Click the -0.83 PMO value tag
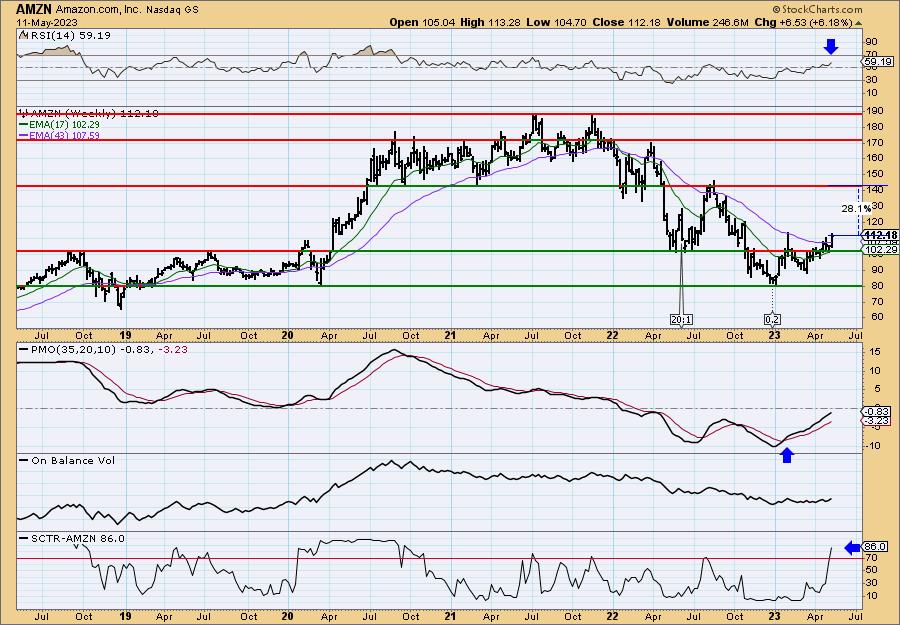This screenshot has width=900, height=625. 878,412
